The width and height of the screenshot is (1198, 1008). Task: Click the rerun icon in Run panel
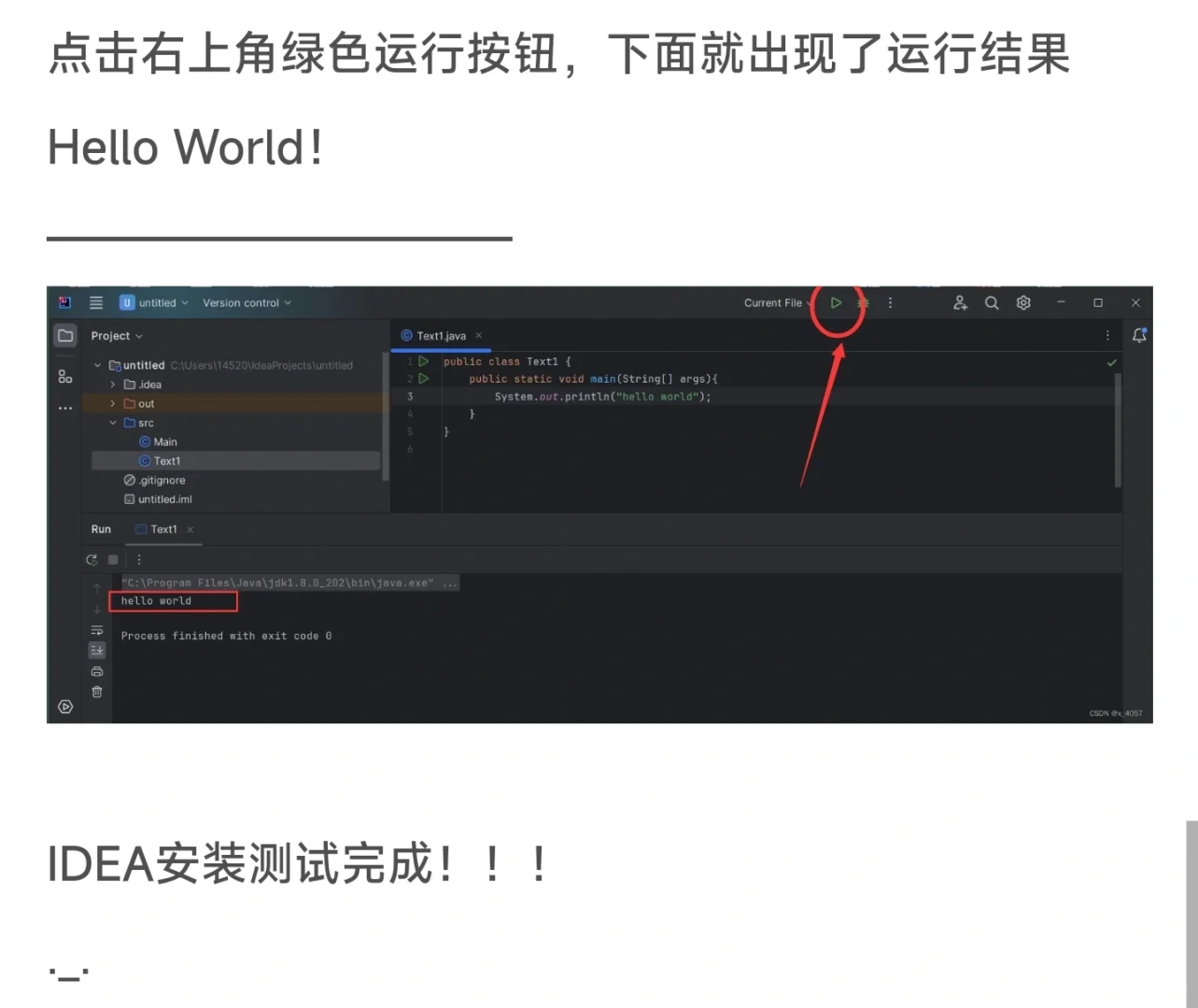[x=92, y=560]
